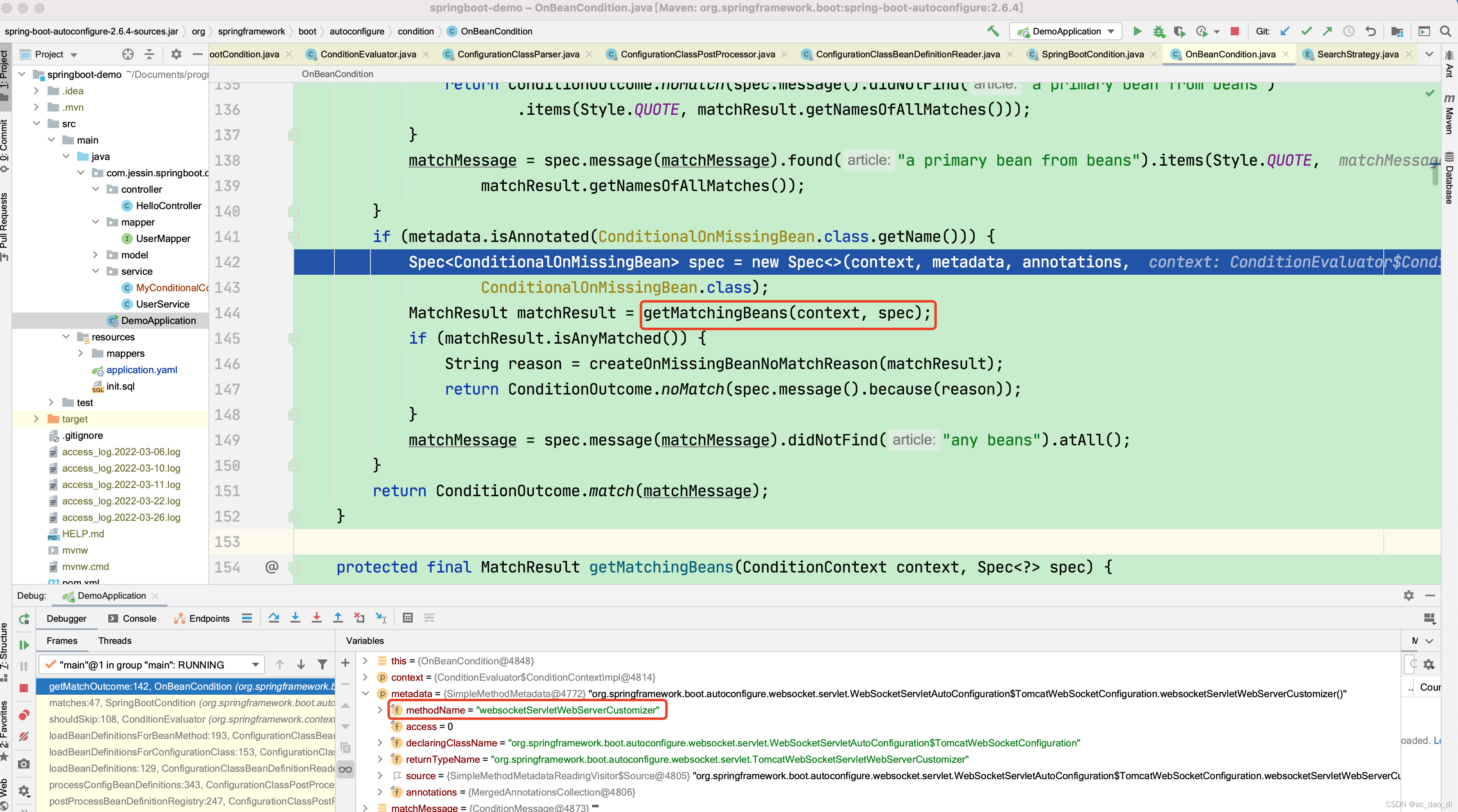Add new watch with plus icon
Screen dimensions: 1458x812
(x=345, y=663)
